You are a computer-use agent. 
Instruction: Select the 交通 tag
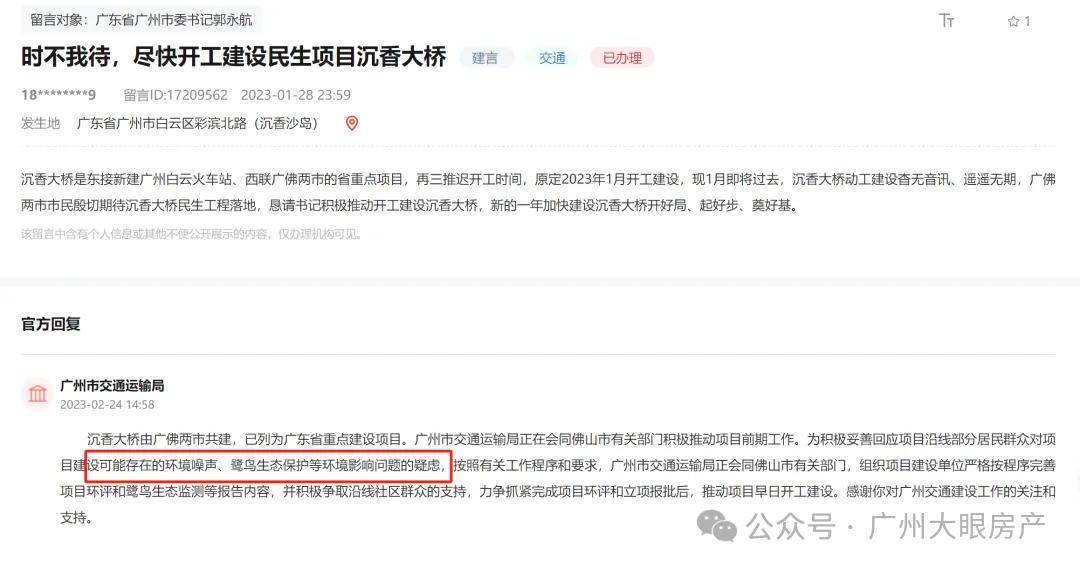552,59
